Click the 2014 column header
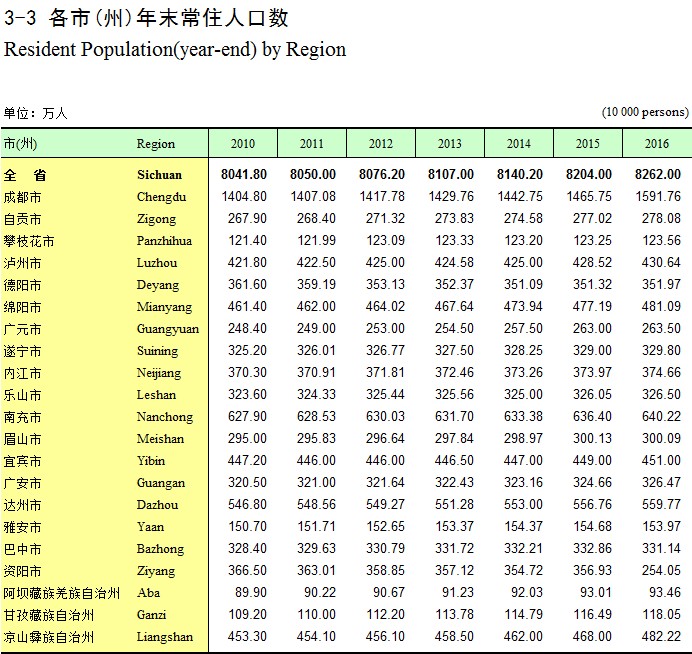692x654 pixels. coord(519,143)
